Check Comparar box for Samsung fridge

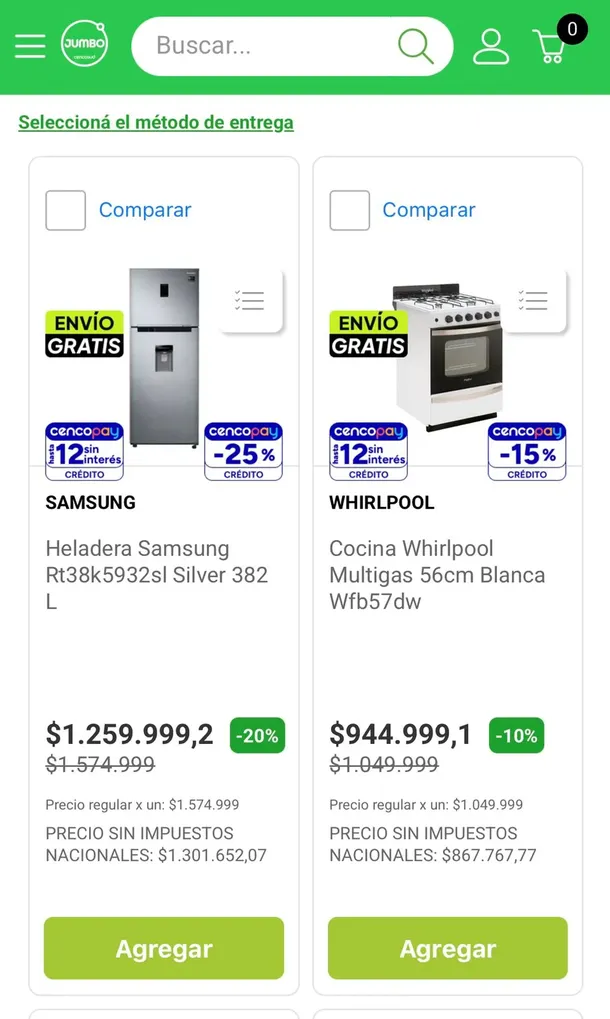[66, 210]
